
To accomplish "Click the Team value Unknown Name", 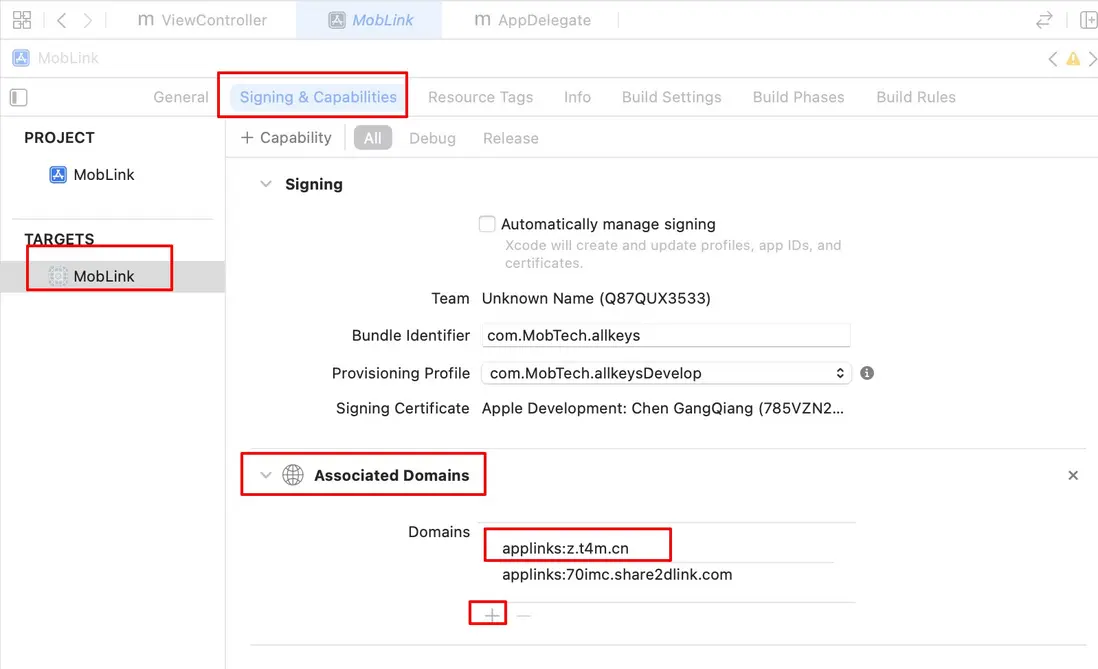I will pyautogui.click(x=596, y=298).
